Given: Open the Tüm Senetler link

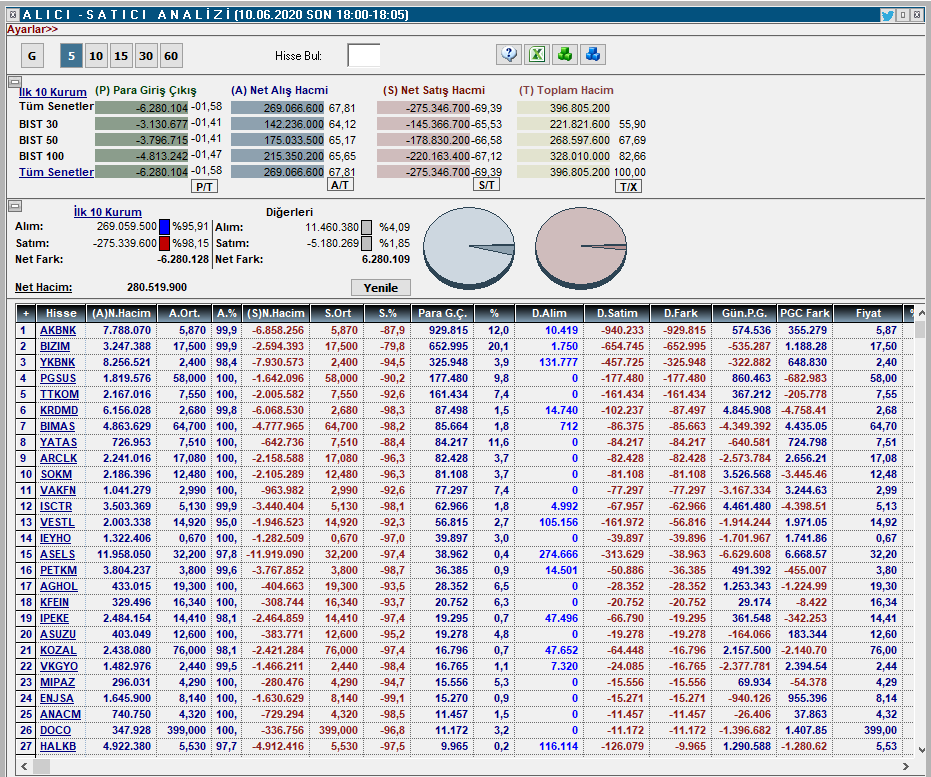Looking at the screenshot, I should coord(56,172).
